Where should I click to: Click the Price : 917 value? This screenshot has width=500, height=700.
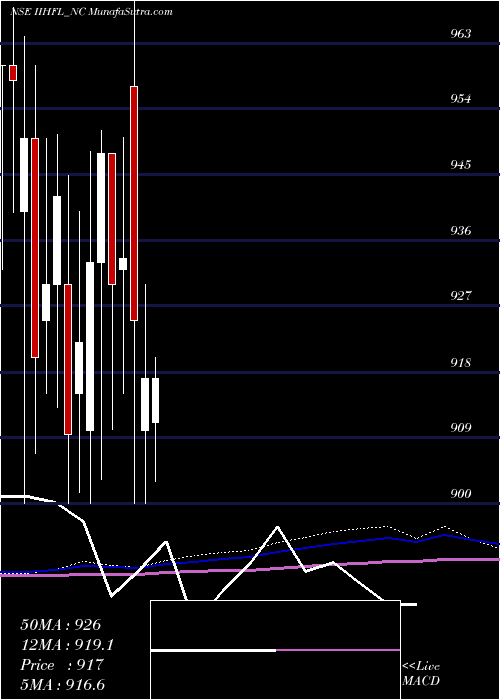[62, 665]
